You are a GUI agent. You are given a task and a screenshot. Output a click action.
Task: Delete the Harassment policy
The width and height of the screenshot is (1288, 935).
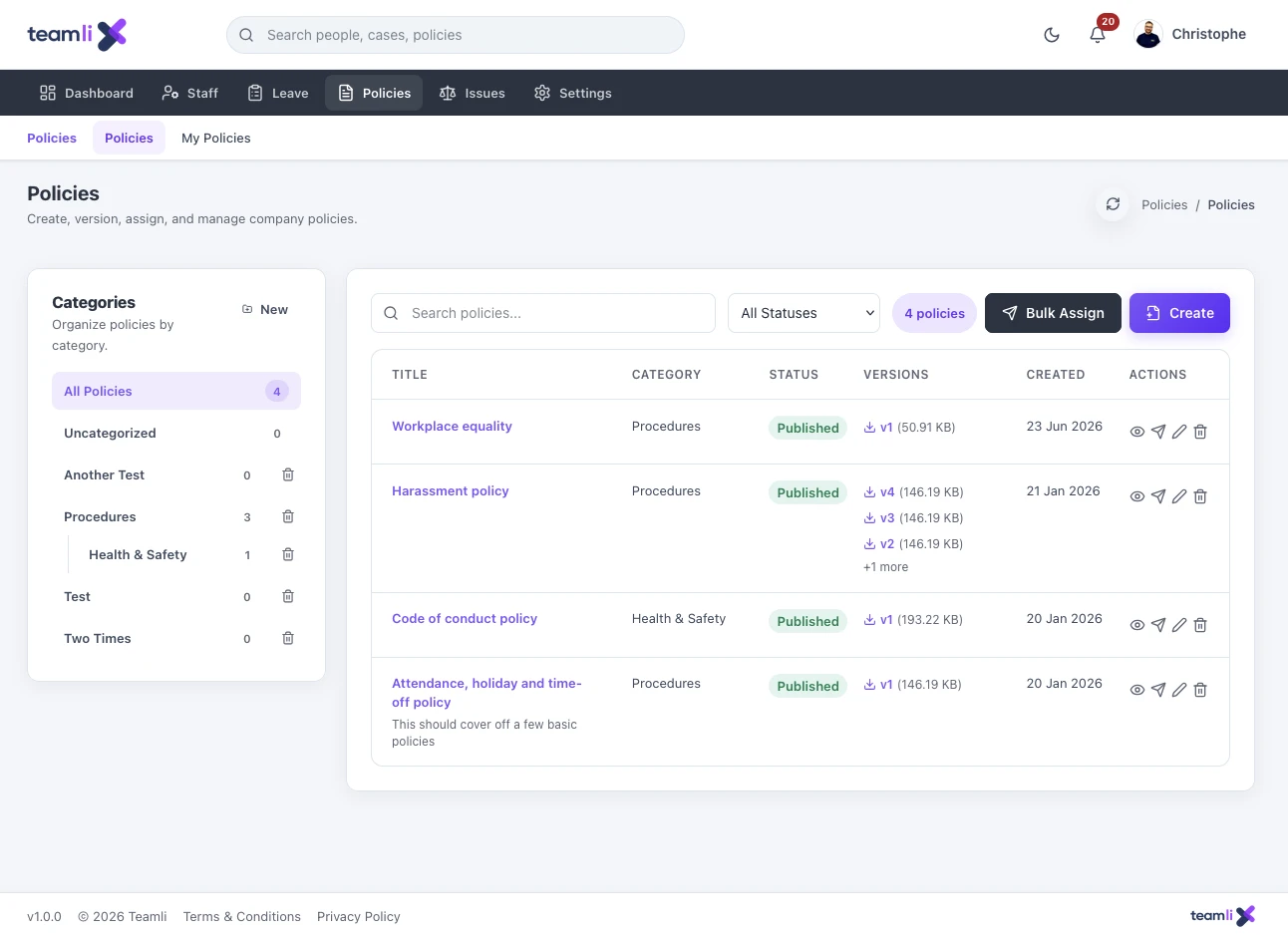tap(1200, 496)
